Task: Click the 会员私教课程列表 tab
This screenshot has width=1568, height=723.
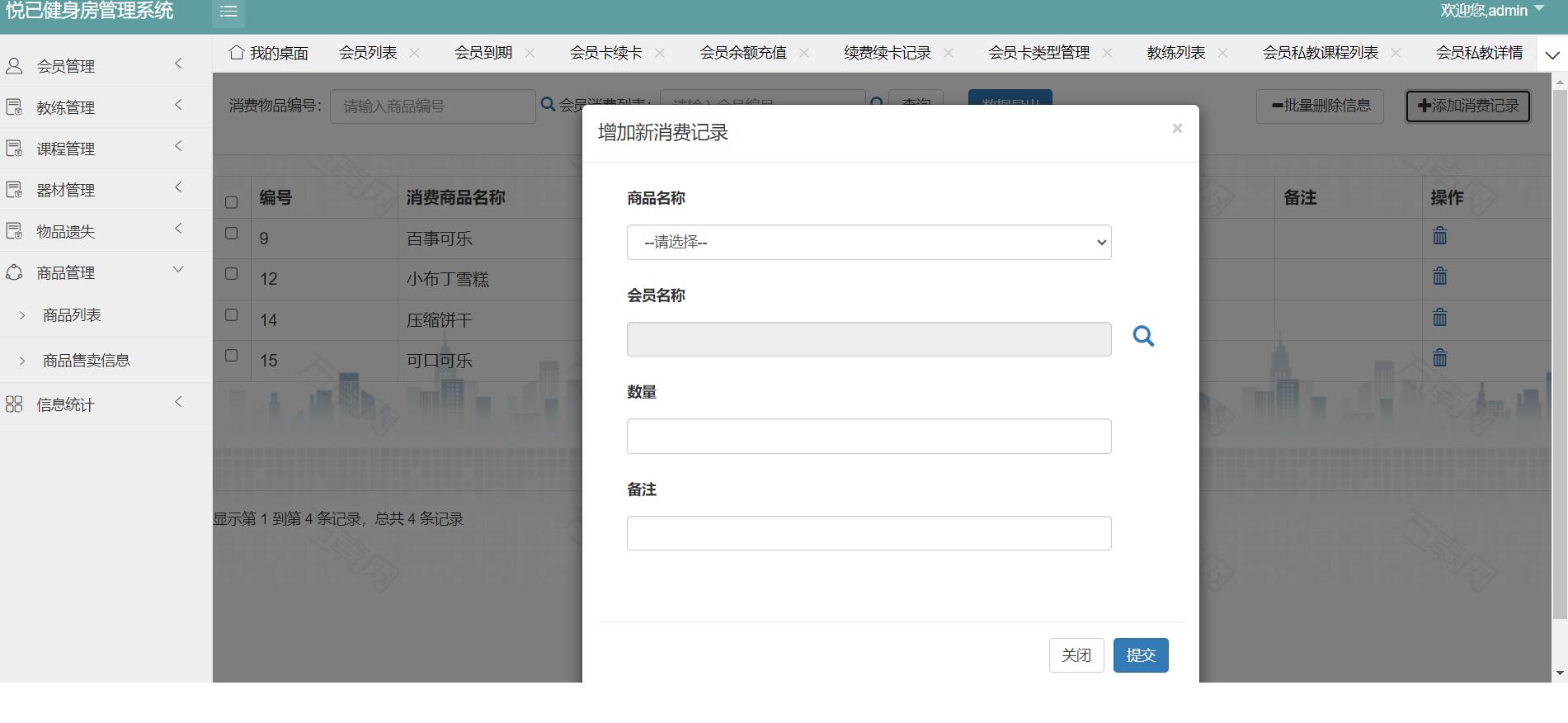Action: pyautogui.click(x=1321, y=53)
